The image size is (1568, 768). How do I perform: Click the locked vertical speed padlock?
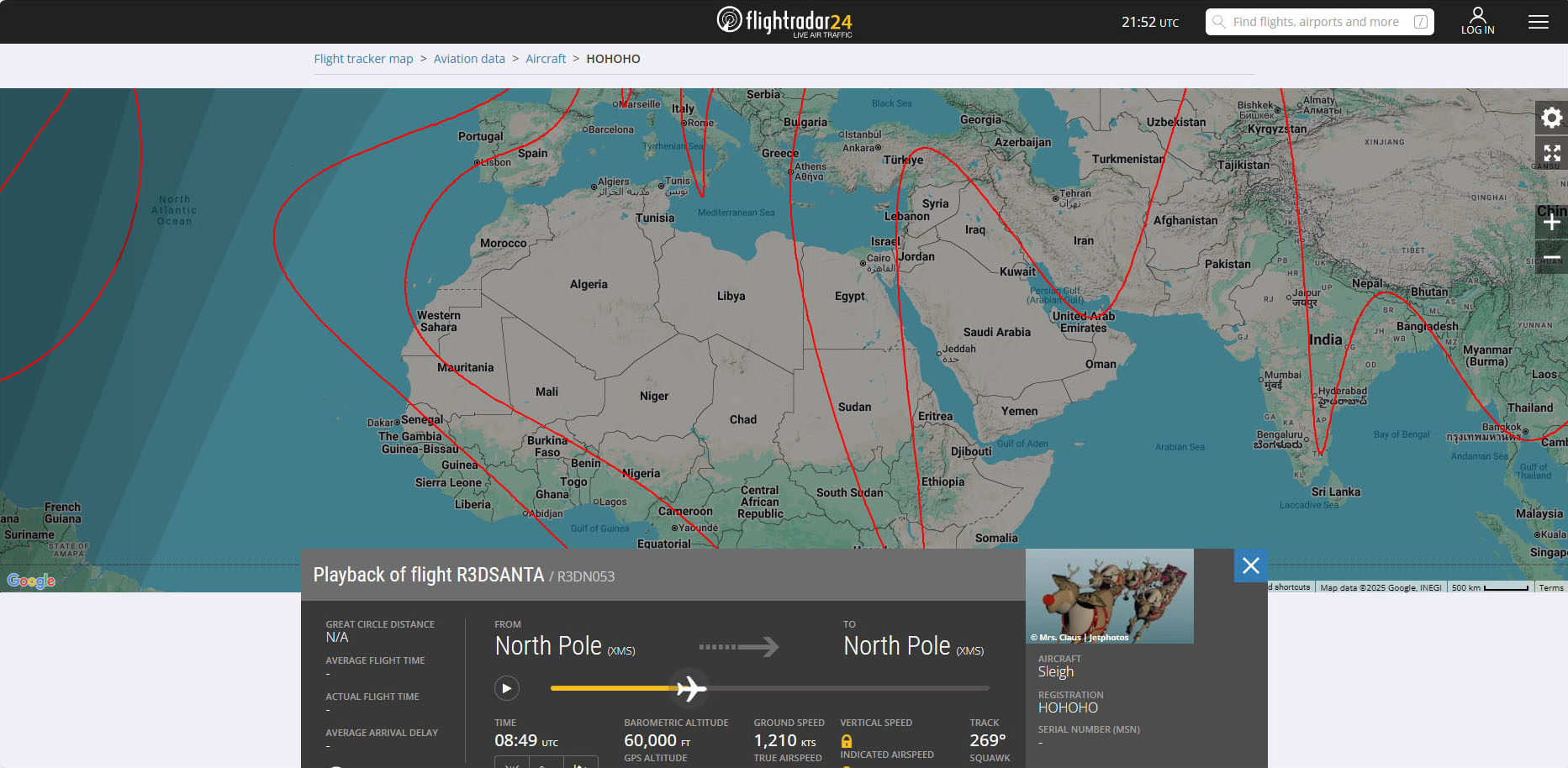pos(847,741)
